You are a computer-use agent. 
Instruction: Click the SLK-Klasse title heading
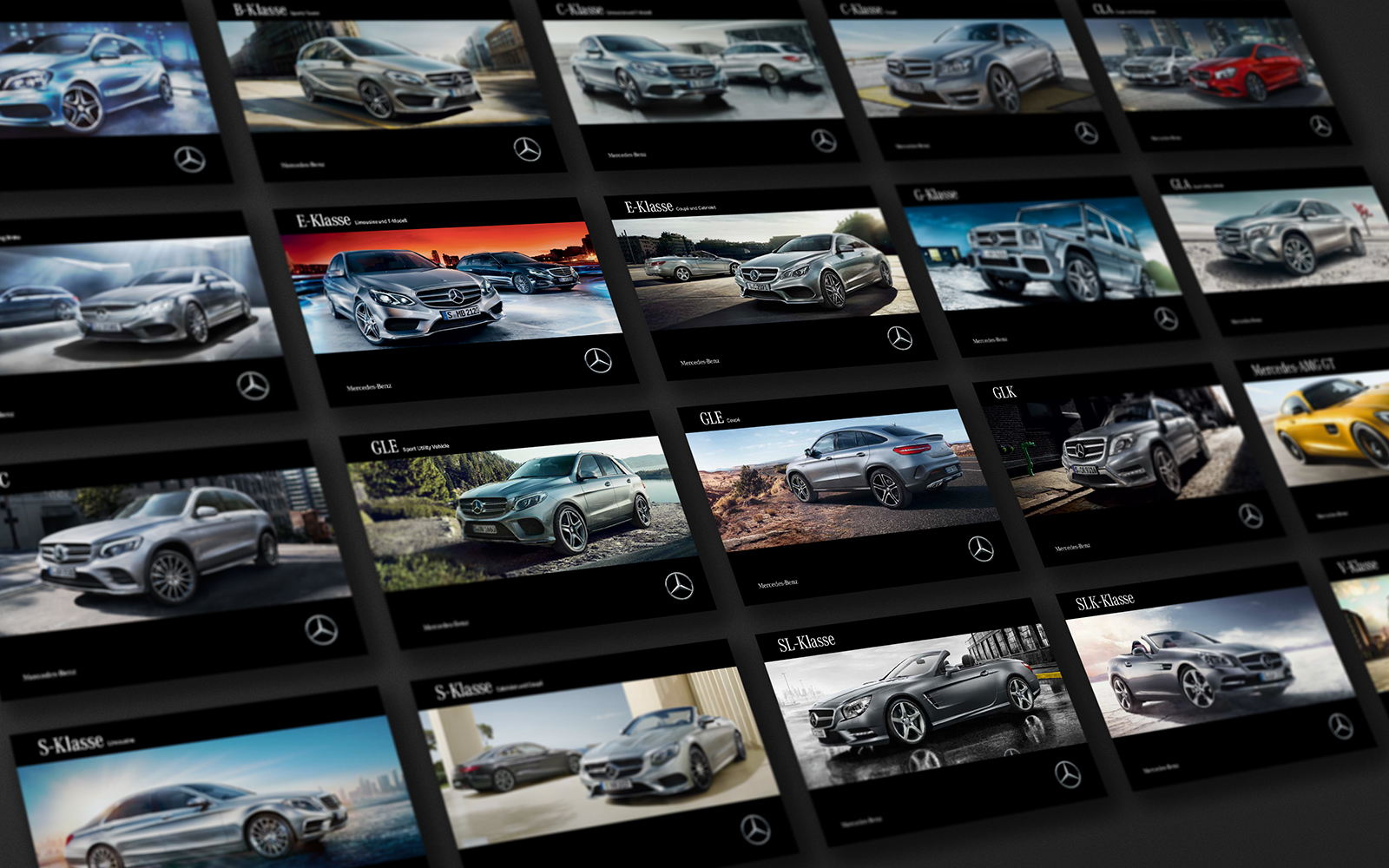(x=1104, y=601)
